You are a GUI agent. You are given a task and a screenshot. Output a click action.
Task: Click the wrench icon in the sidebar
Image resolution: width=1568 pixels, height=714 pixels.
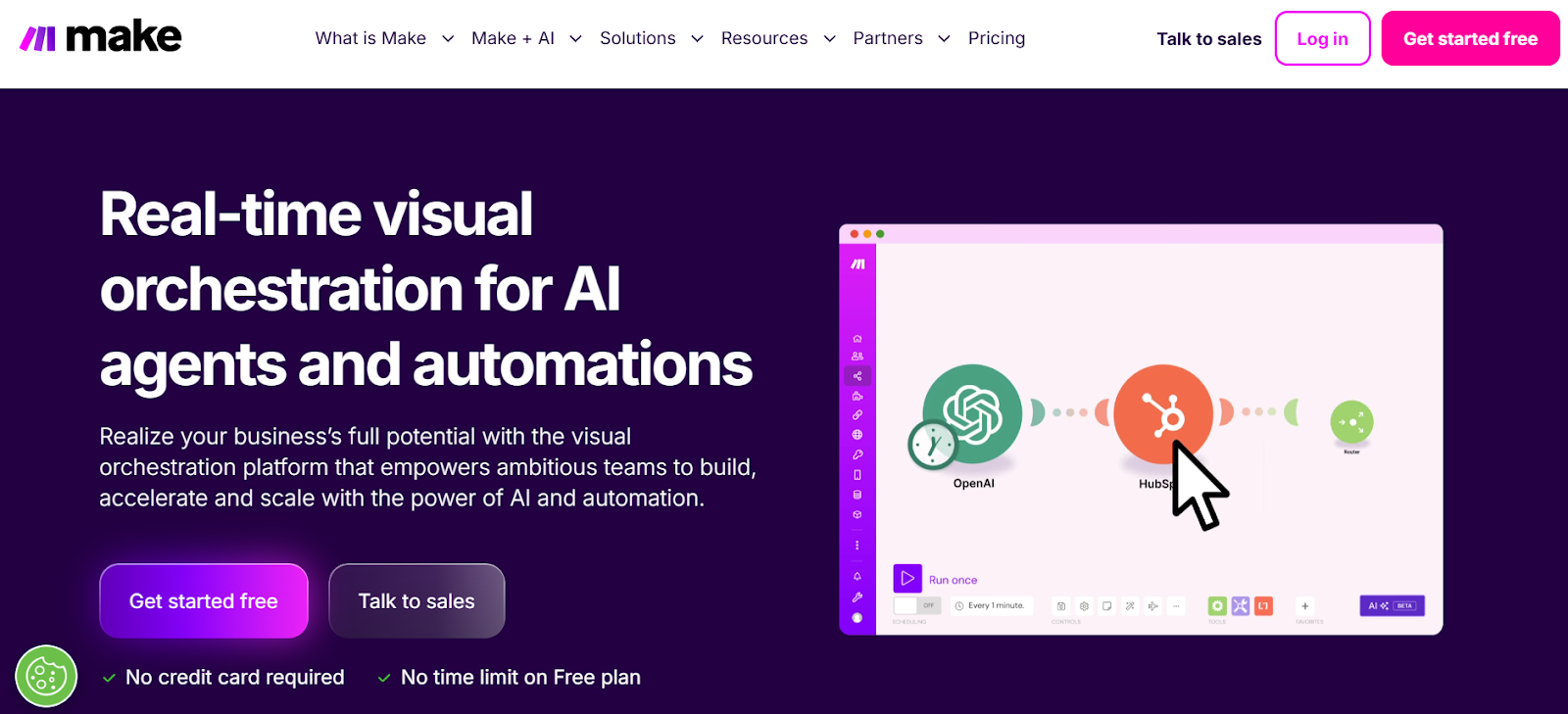(x=857, y=596)
